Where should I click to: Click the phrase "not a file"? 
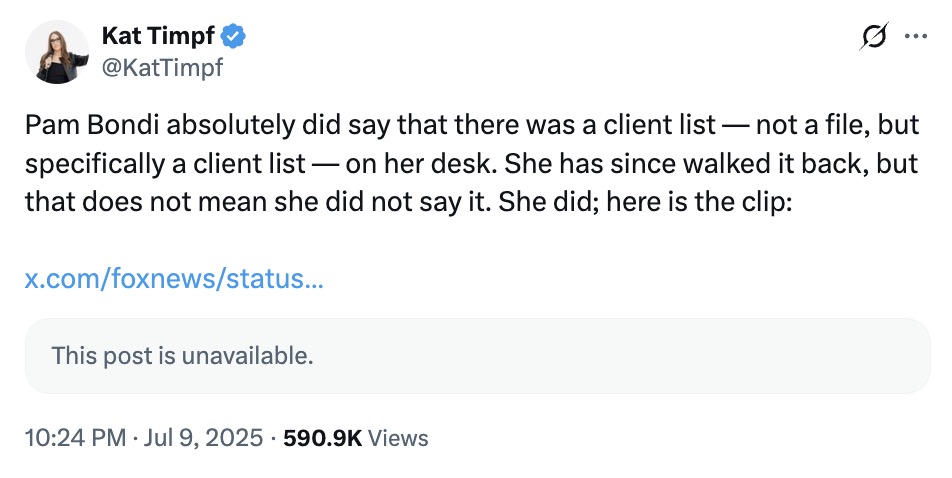[812, 127]
